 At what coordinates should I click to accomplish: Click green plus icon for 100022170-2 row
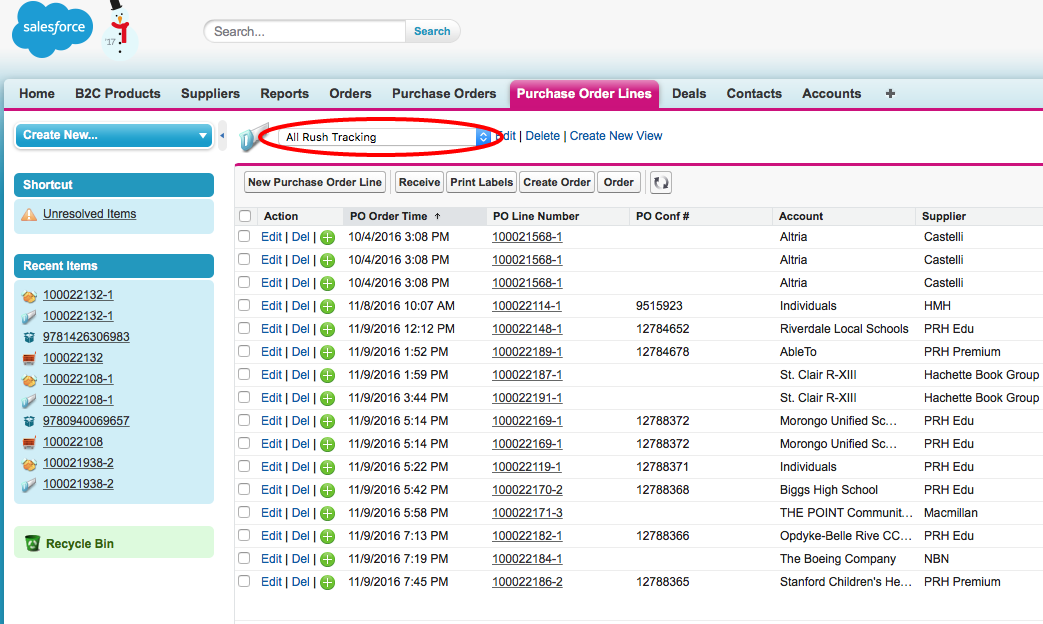pos(327,491)
